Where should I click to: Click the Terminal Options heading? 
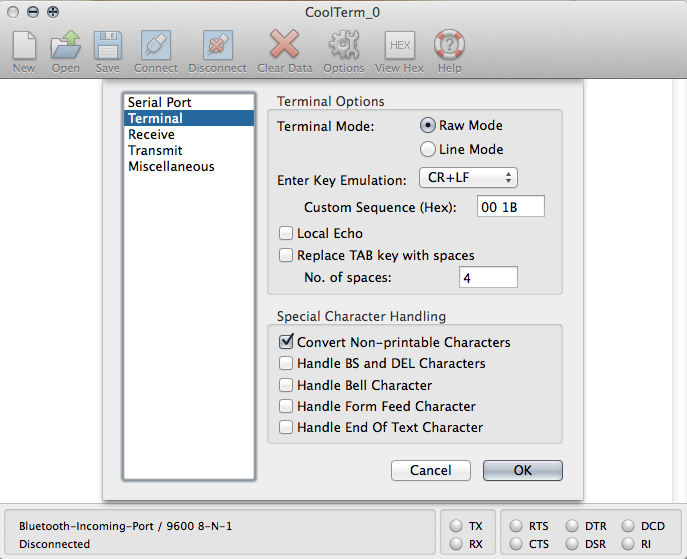tap(330, 101)
